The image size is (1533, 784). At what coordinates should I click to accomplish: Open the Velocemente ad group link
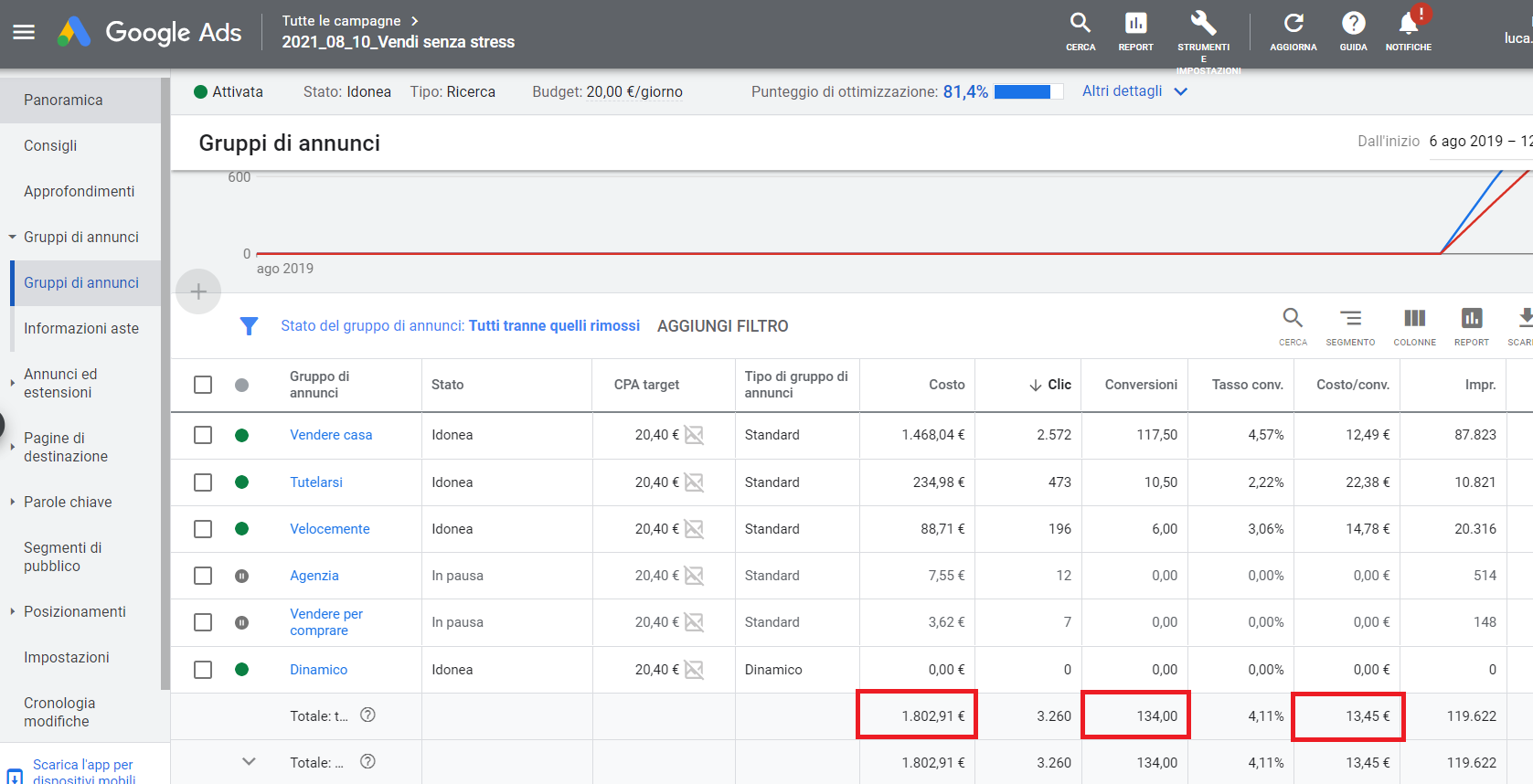(329, 529)
